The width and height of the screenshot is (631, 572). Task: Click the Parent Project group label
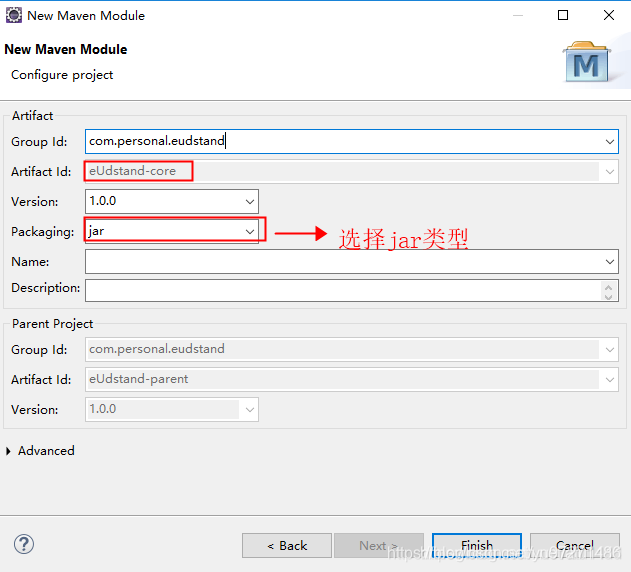[x=52, y=324]
